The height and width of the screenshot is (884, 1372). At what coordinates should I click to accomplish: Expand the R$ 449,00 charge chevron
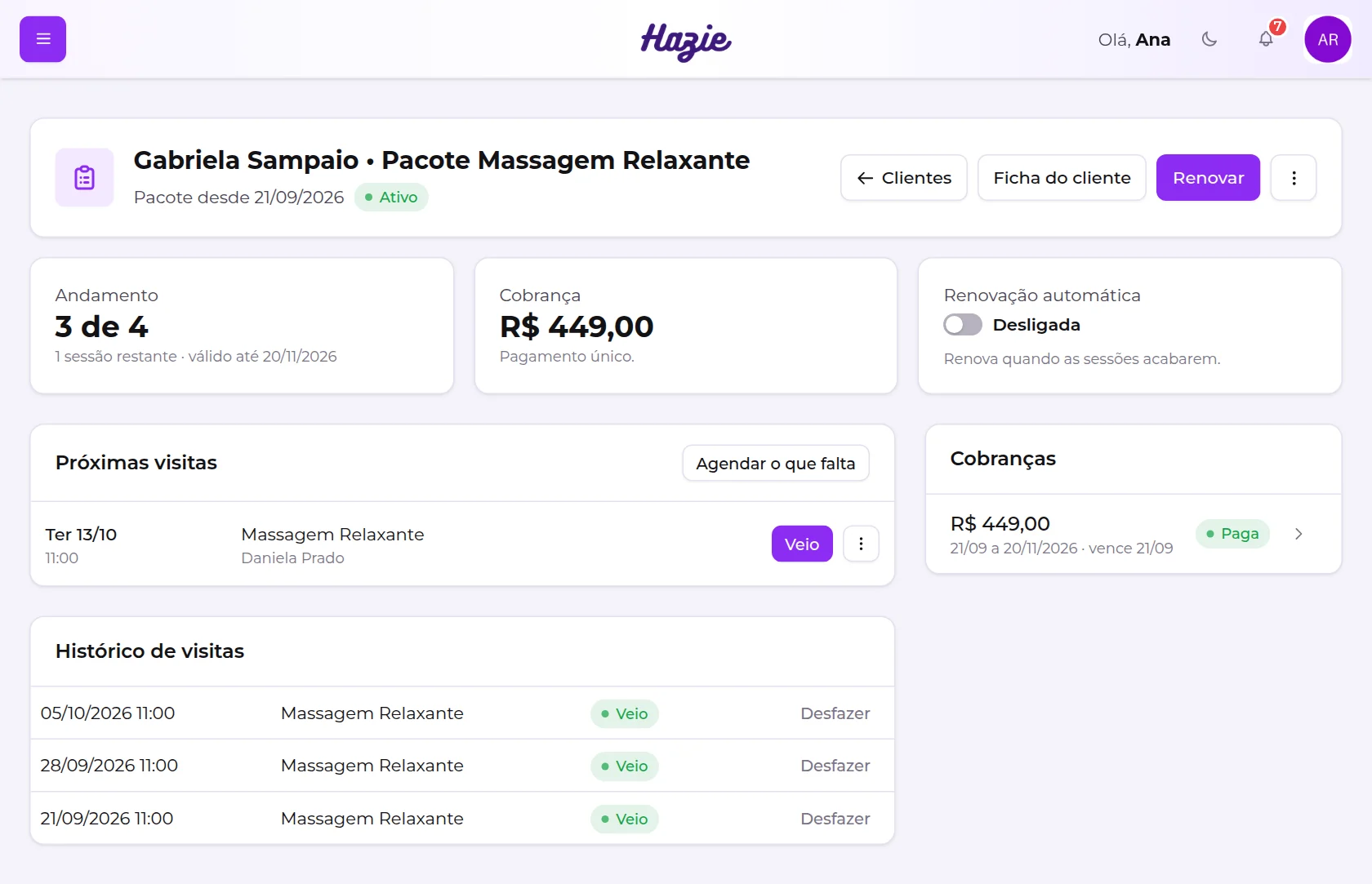point(1298,534)
